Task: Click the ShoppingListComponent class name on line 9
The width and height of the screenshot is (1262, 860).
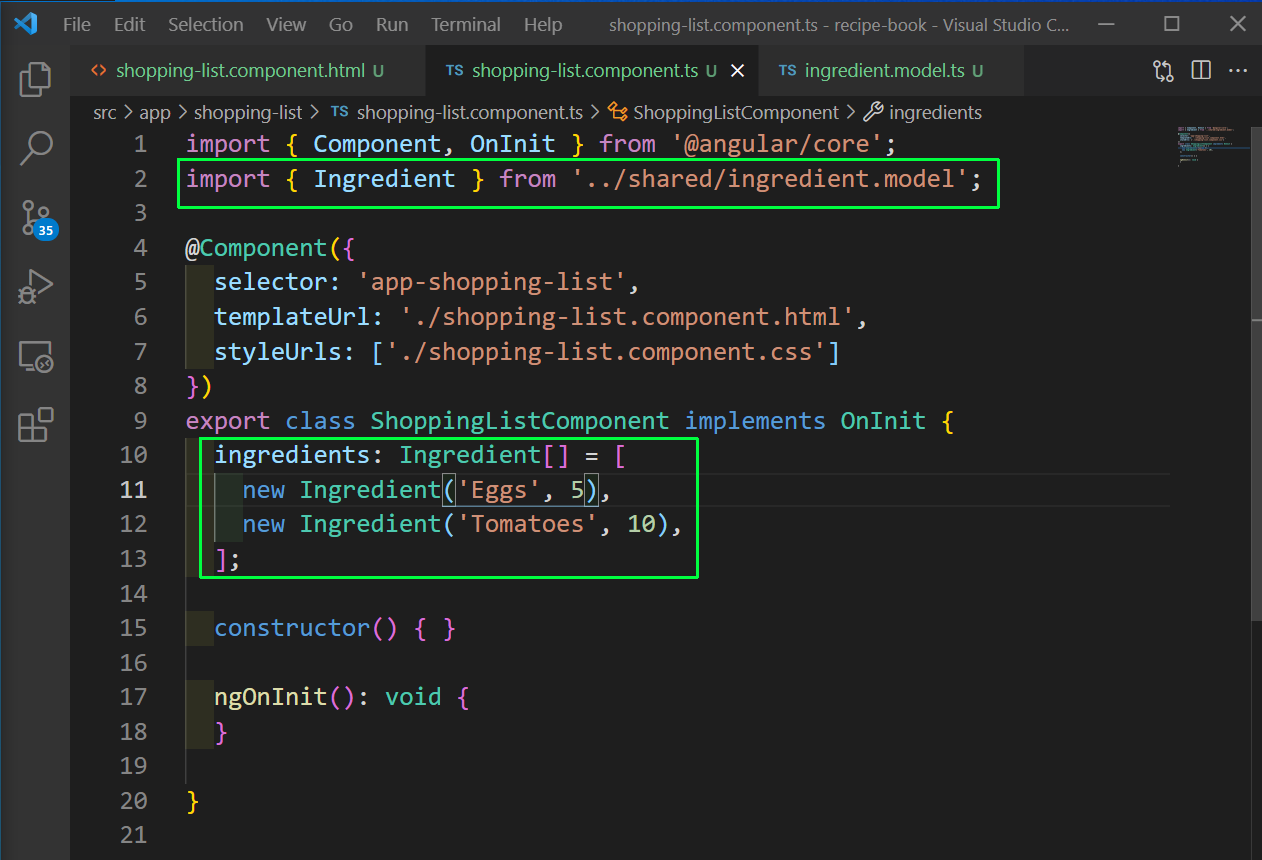Action: tap(520, 420)
